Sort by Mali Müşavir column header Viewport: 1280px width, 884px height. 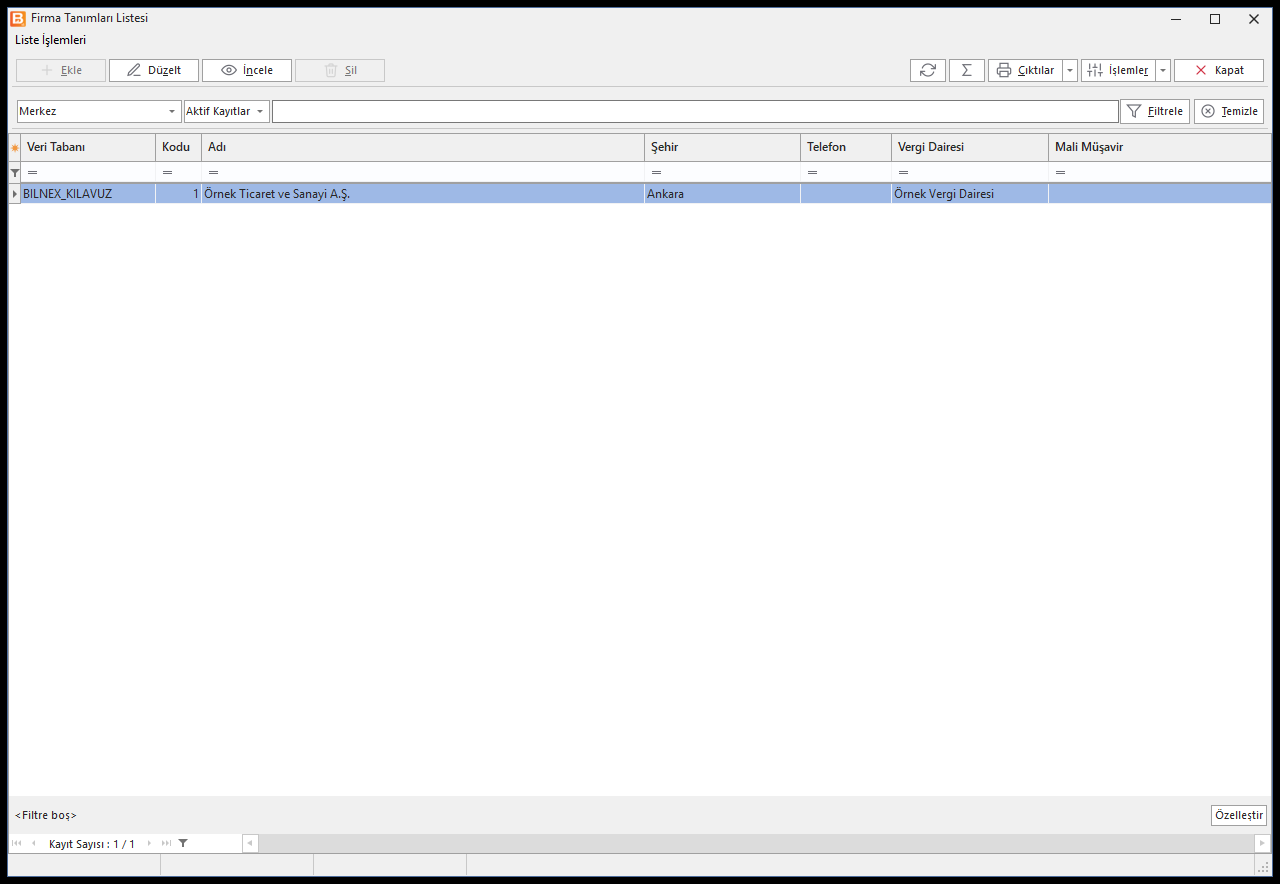click(x=1160, y=147)
